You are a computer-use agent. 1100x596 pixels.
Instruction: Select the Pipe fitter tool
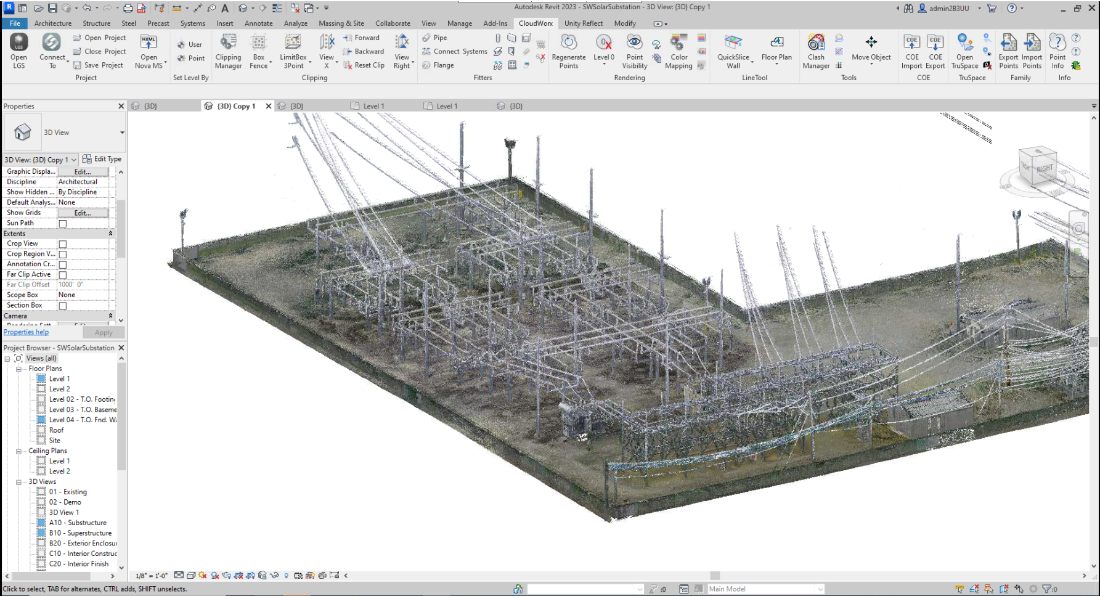pyautogui.click(x=435, y=38)
